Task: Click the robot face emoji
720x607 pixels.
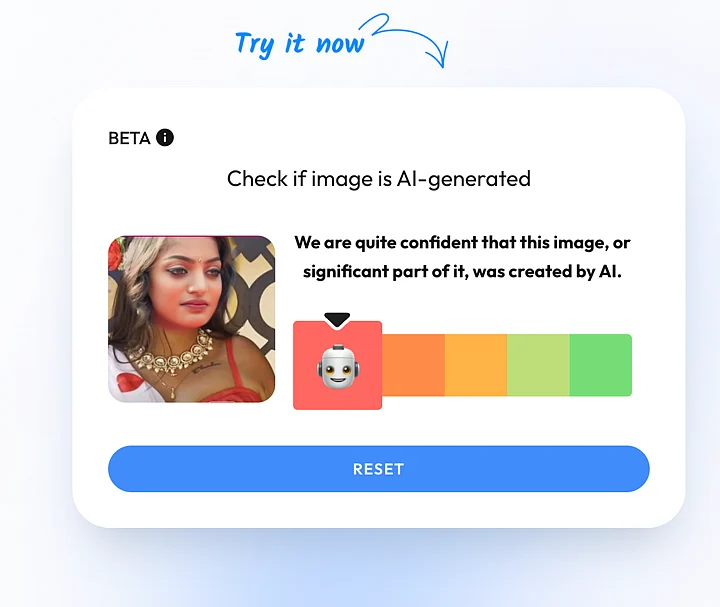Action: 338,366
